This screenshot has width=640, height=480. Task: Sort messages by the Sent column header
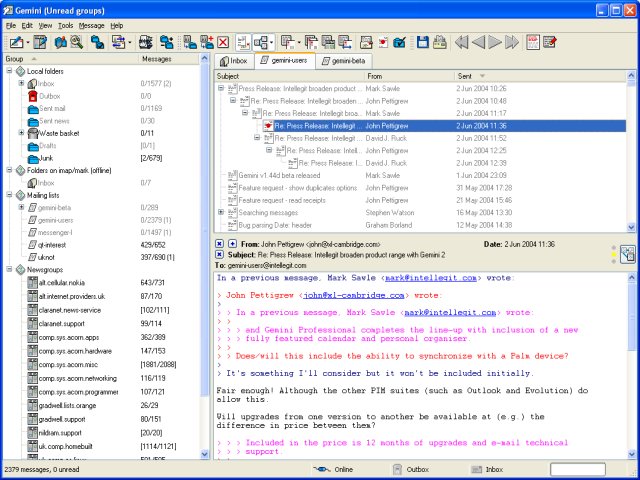(465, 76)
